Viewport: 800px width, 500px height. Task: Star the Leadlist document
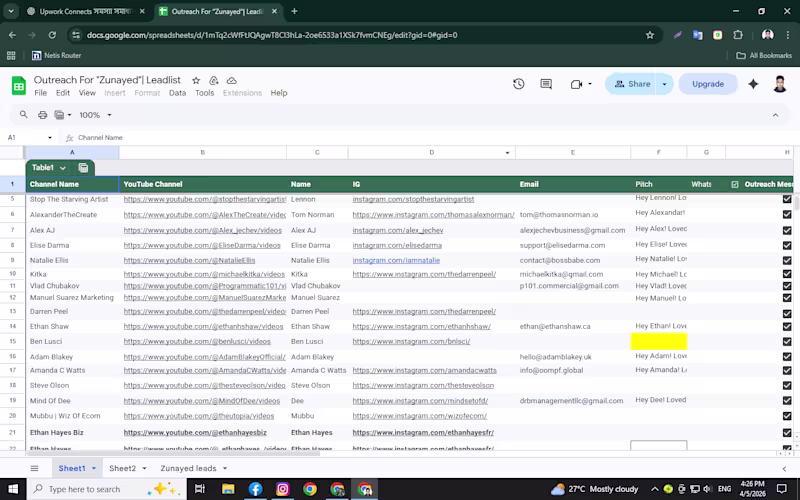tap(196, 80)
